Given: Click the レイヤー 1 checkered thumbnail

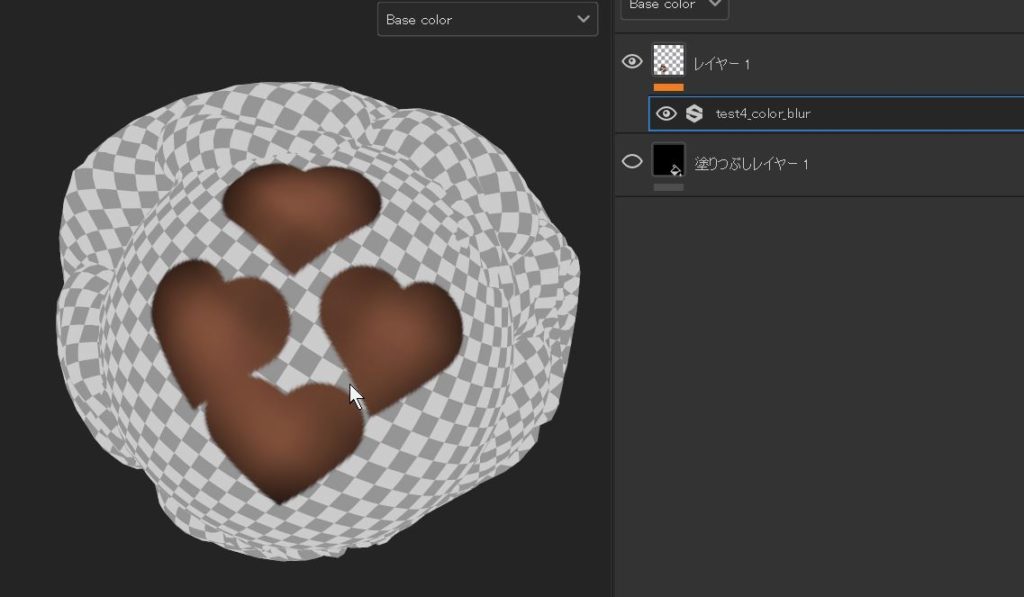Looking at the screenshot, I should coord(668,60).
